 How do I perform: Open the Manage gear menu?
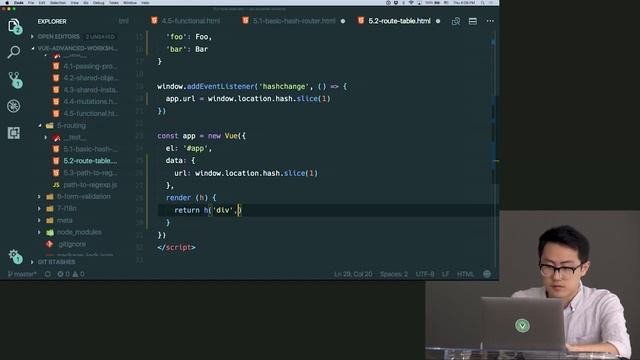(x=15, y=256)
